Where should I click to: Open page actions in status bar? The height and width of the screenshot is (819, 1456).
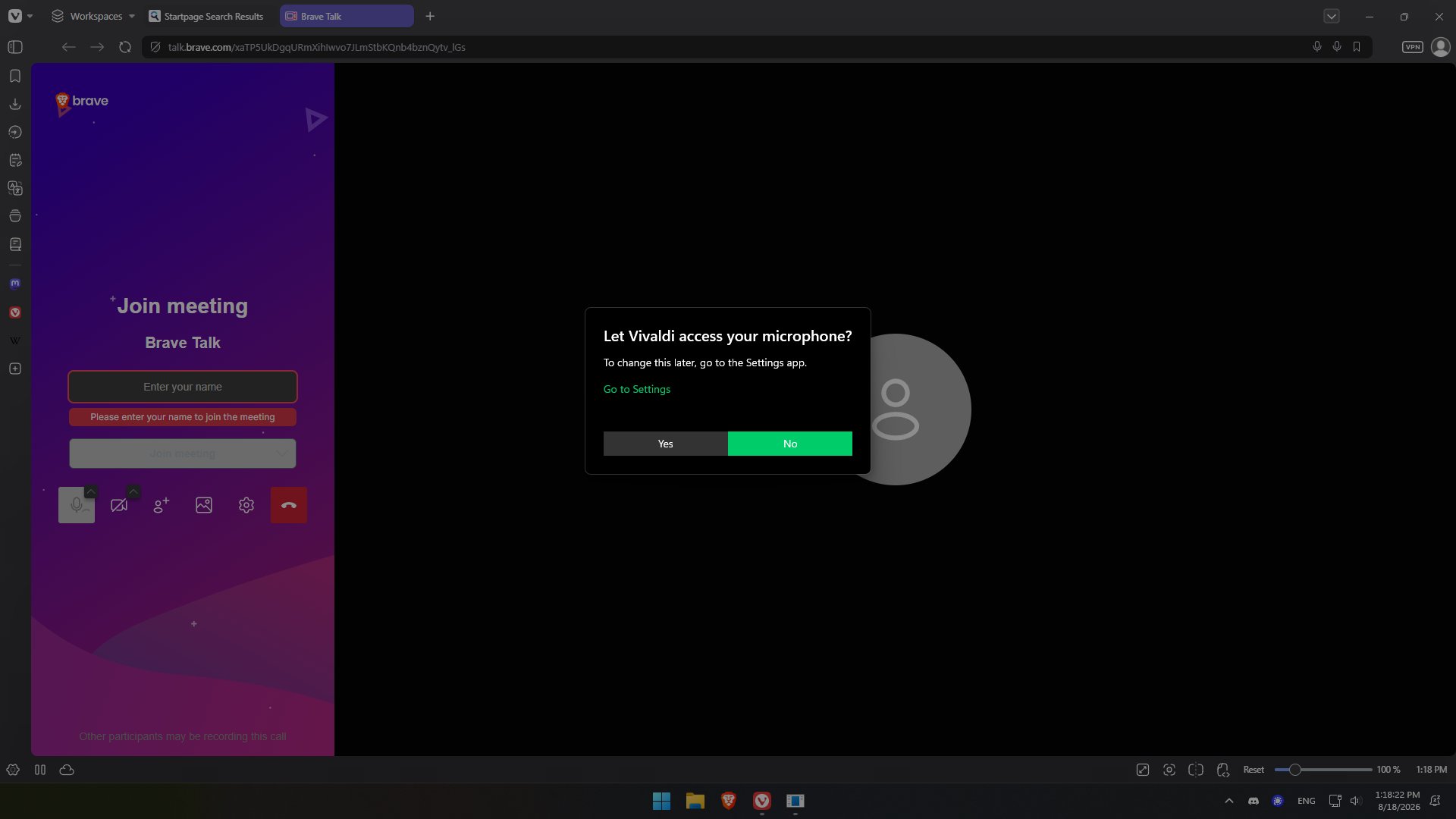coord(1223,770)
